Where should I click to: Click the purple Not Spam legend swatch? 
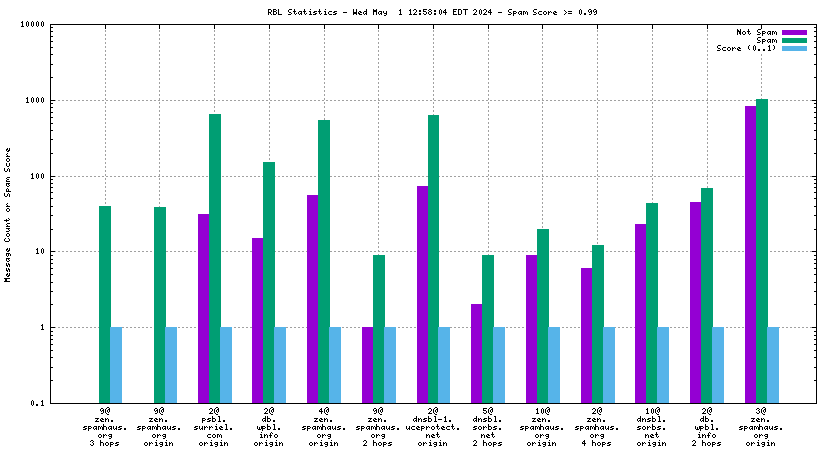click(x=794, y=33)
